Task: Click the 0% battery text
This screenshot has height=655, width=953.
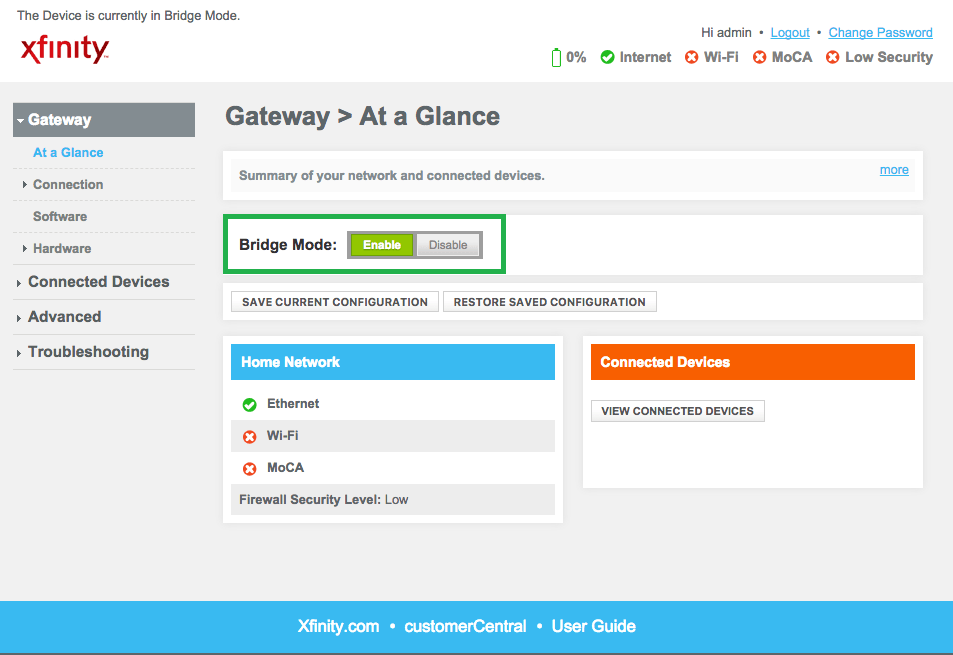Action: tap(576, 57)
